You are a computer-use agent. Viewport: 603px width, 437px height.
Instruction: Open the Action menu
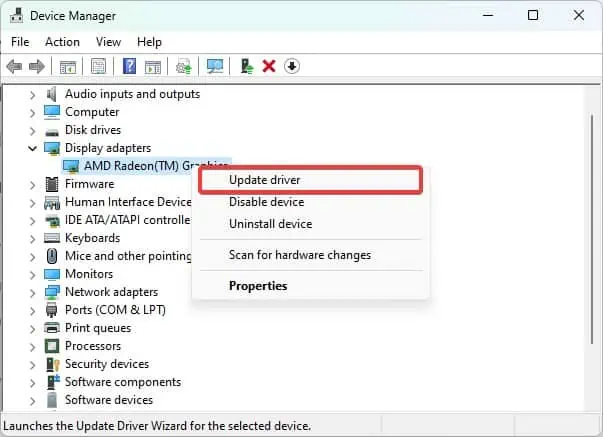point(62,42)
